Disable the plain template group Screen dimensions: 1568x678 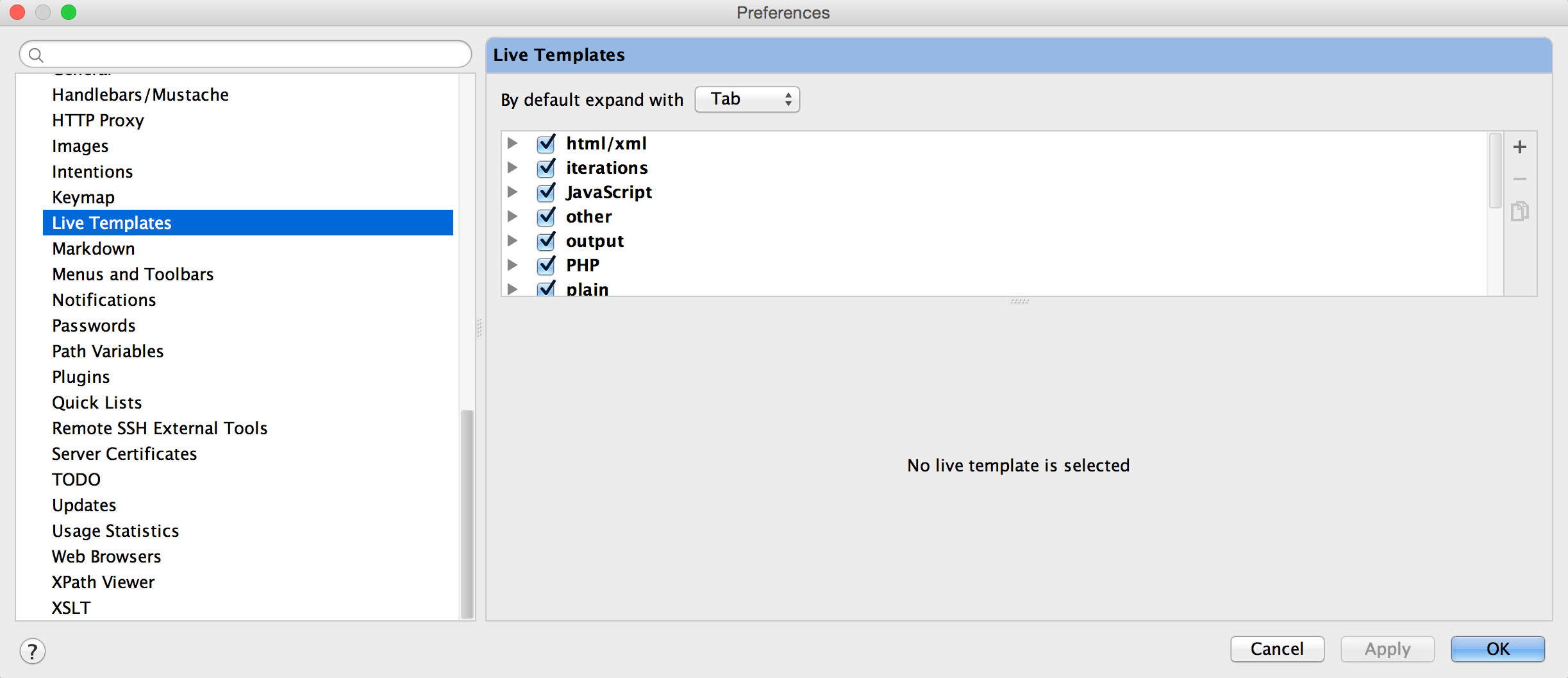point(546,288)
